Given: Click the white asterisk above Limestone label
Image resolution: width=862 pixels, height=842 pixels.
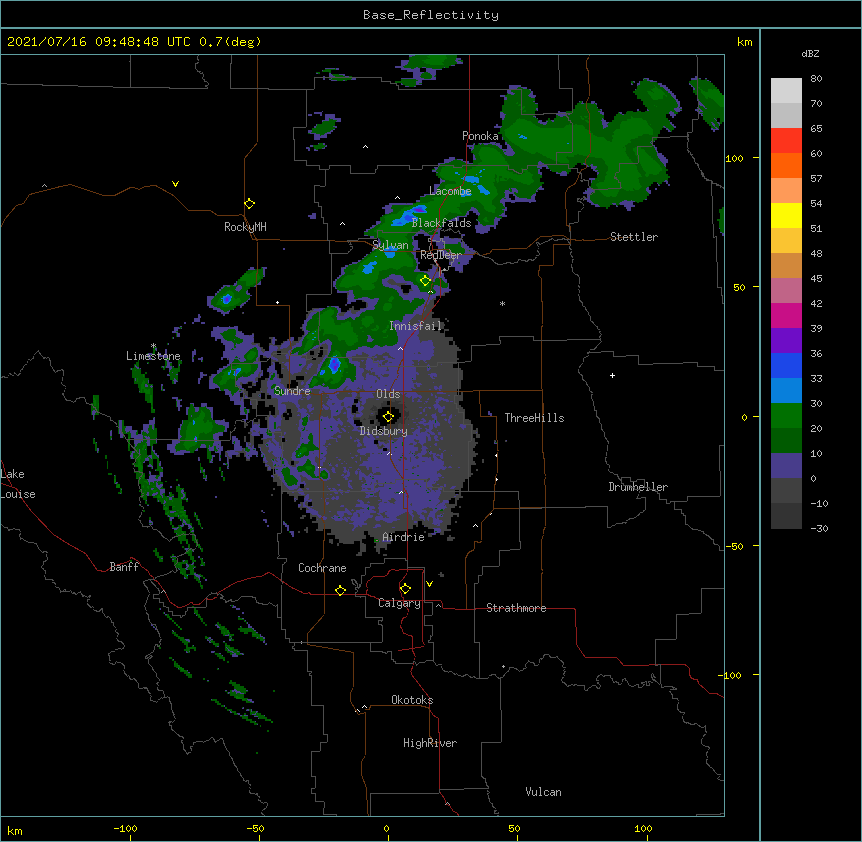Looking at the screenshot, I should pyautogui.click(x=153, y=346).
